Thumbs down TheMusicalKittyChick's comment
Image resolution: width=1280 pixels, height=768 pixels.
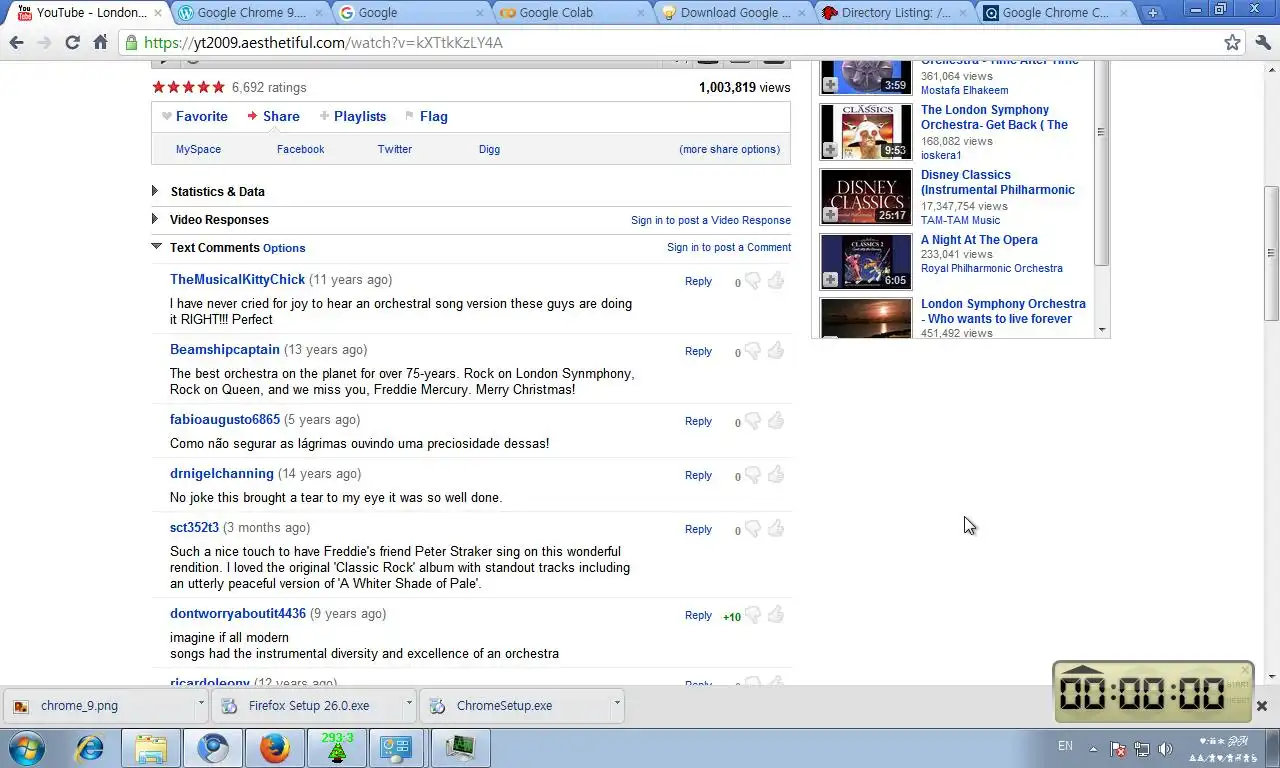[x=753, y=281]
